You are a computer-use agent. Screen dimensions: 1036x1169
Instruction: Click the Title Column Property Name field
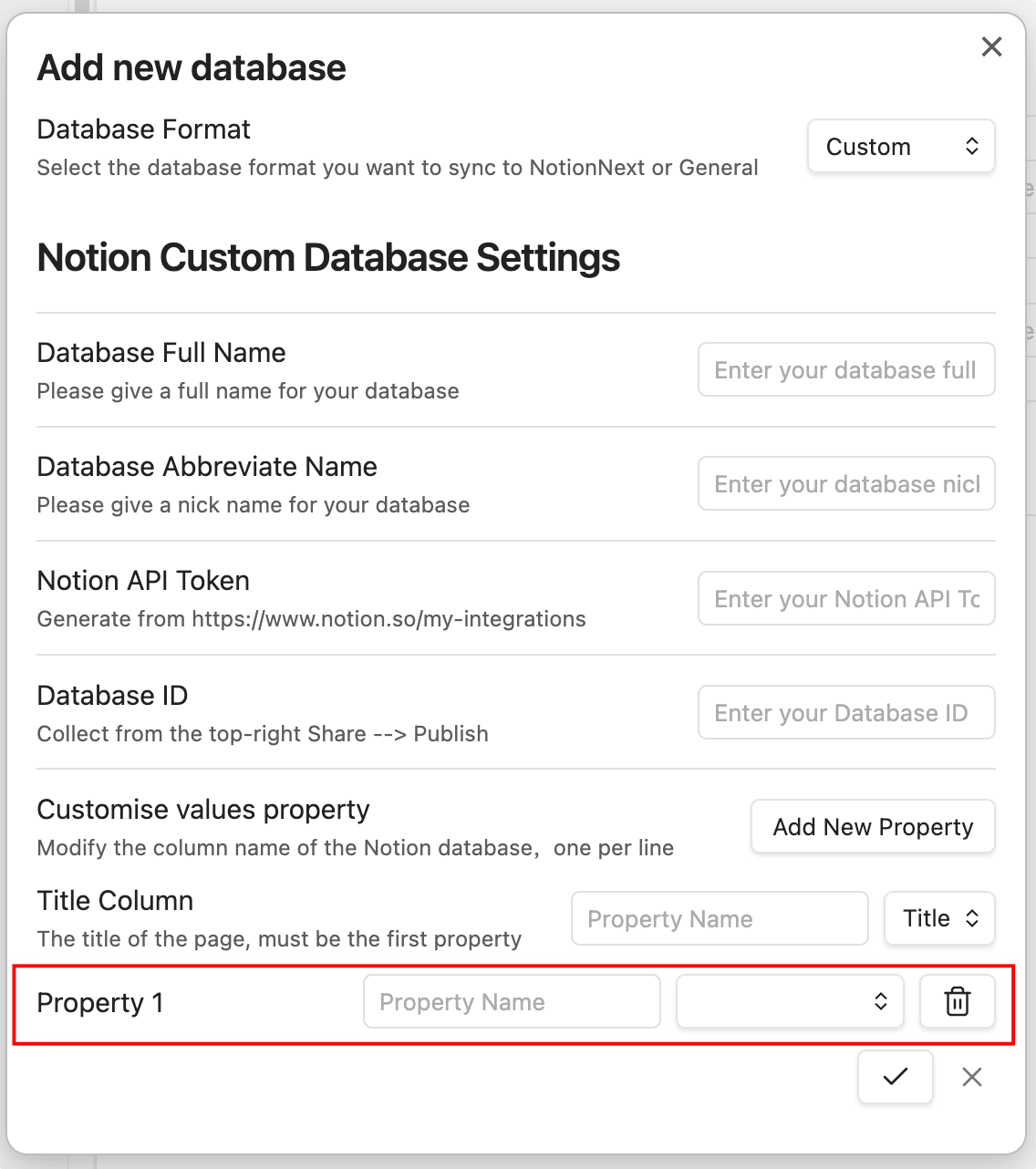[720, 918]
